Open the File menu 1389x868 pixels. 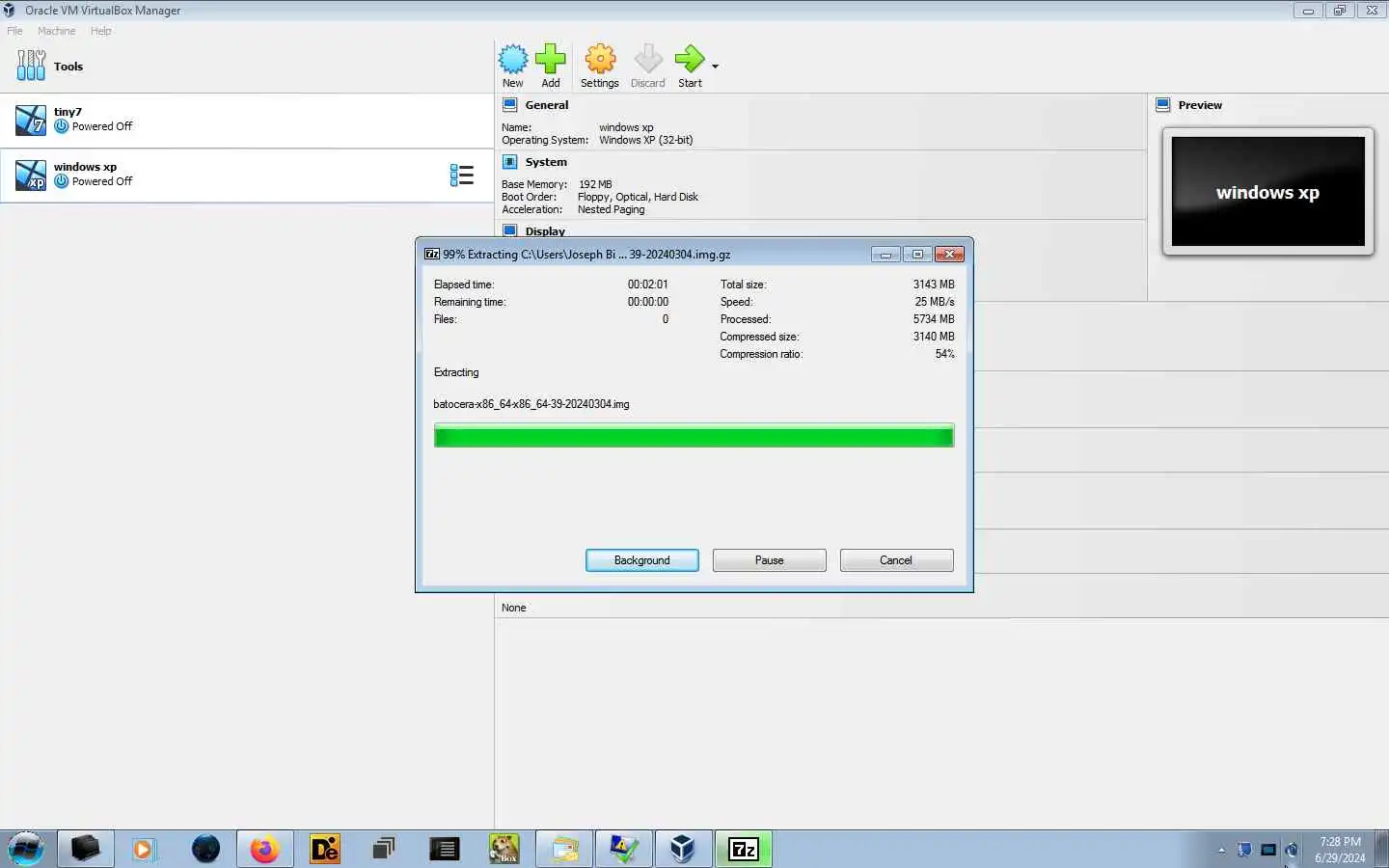coord(15,31)
